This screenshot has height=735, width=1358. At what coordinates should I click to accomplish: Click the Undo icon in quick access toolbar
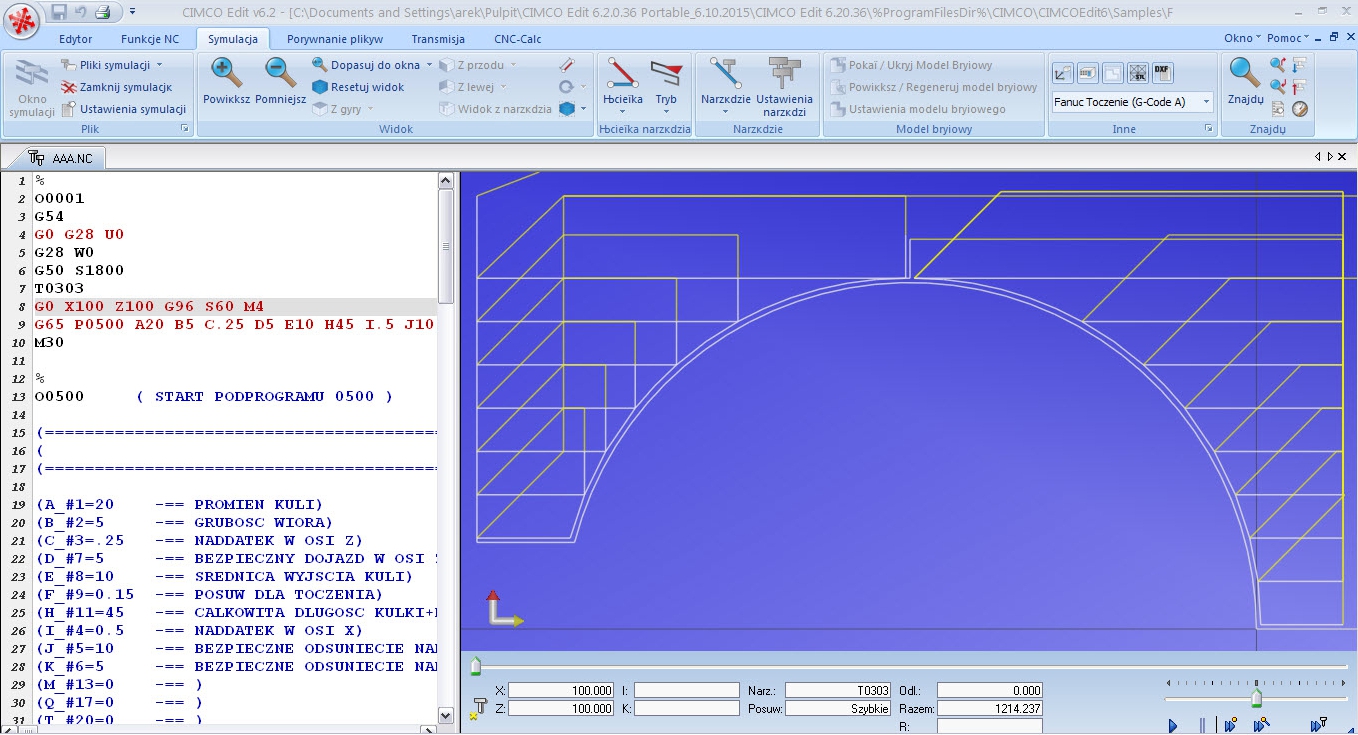coord(80,11)
